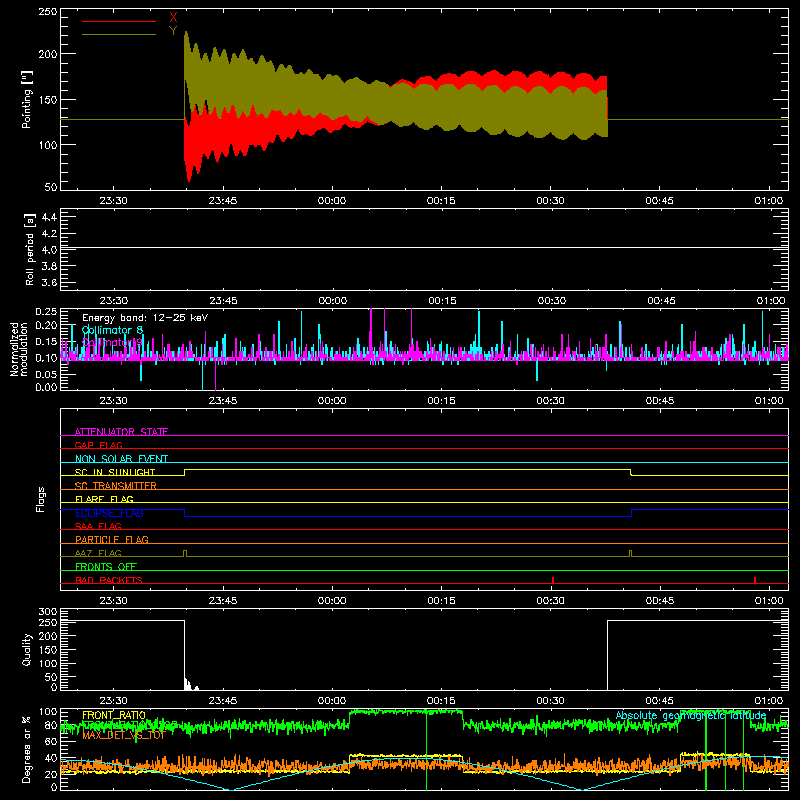Select the Pointing axis title
The width and height of the screenshot is (800, 800).
tap(27, 99)
